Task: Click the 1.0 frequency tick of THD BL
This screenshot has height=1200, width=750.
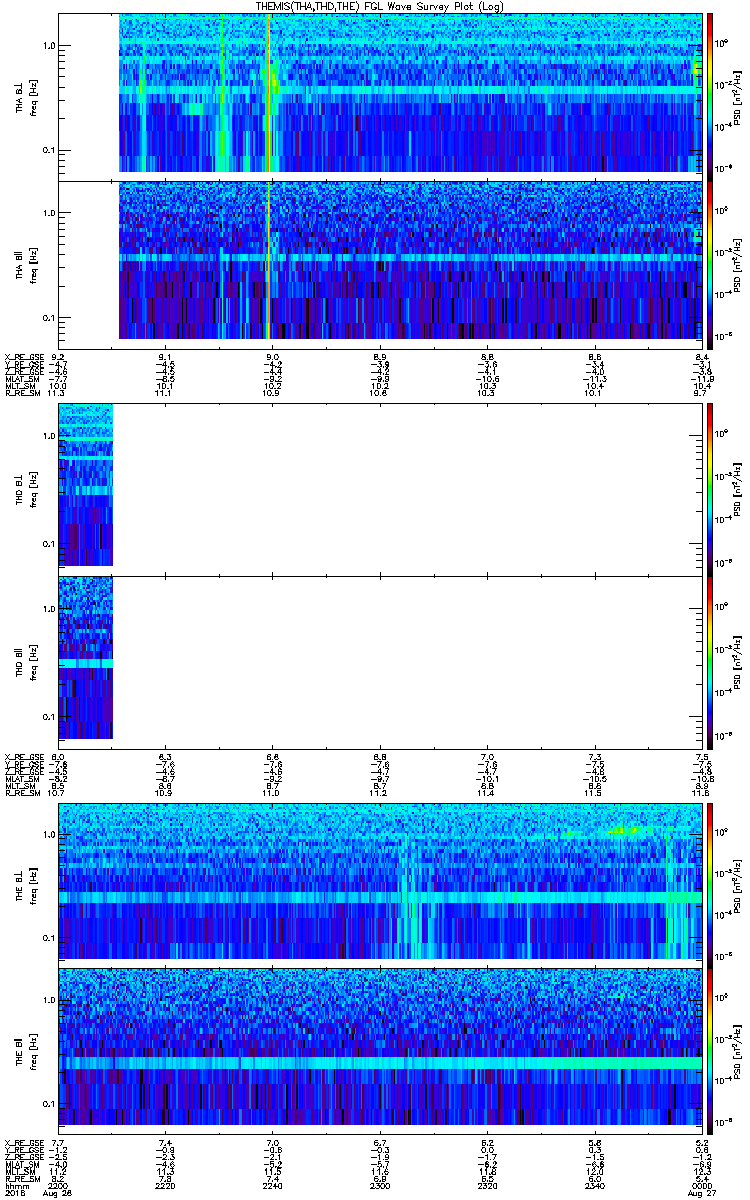Action: (49, 436)
